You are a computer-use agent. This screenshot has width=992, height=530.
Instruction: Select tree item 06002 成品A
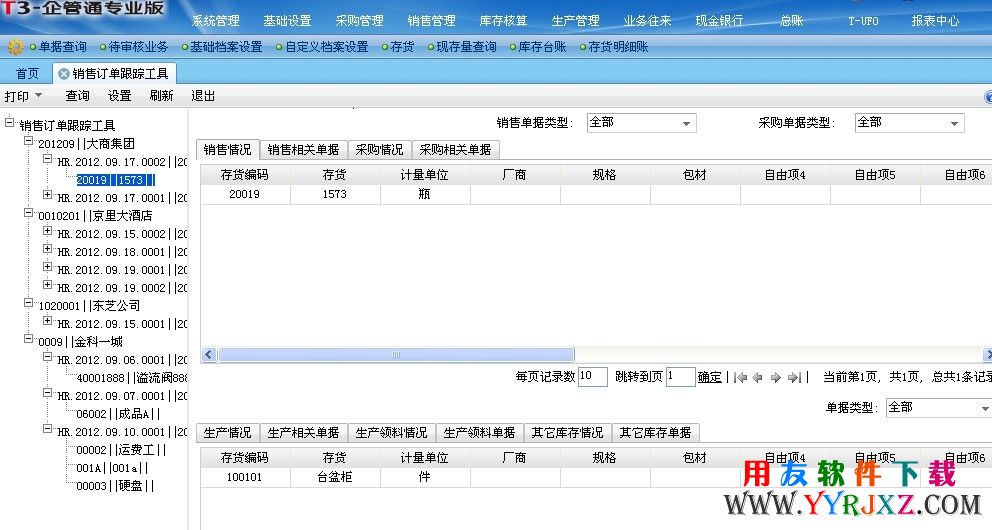tap(118, 414)
